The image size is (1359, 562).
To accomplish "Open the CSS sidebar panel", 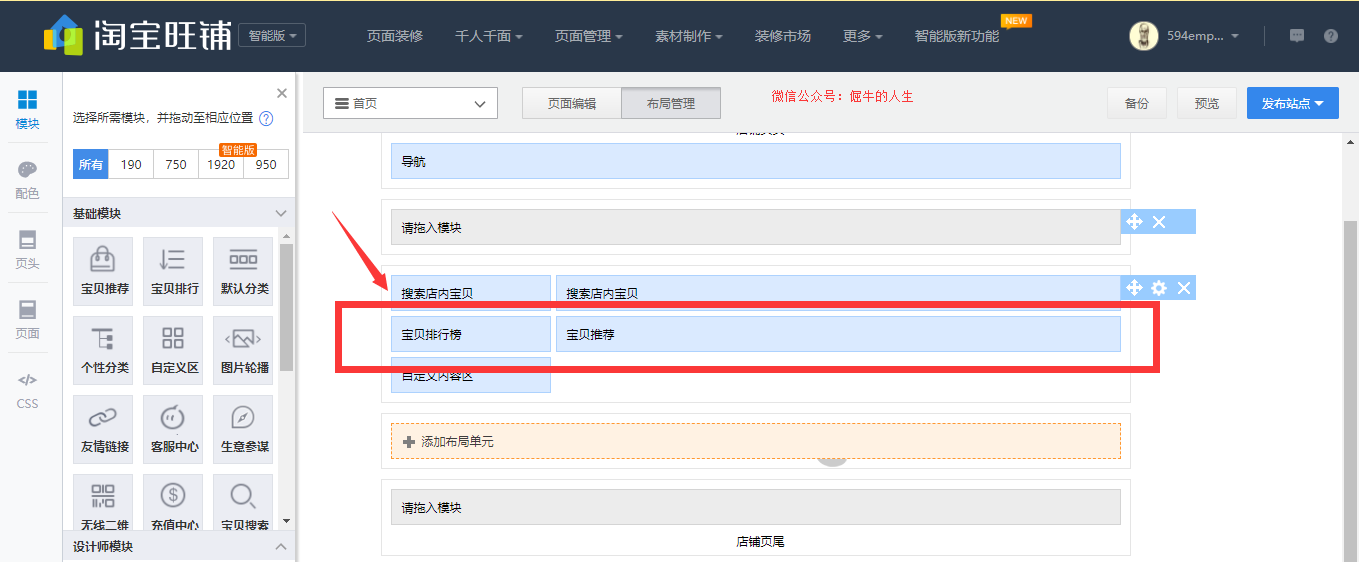I will (28, 390).
